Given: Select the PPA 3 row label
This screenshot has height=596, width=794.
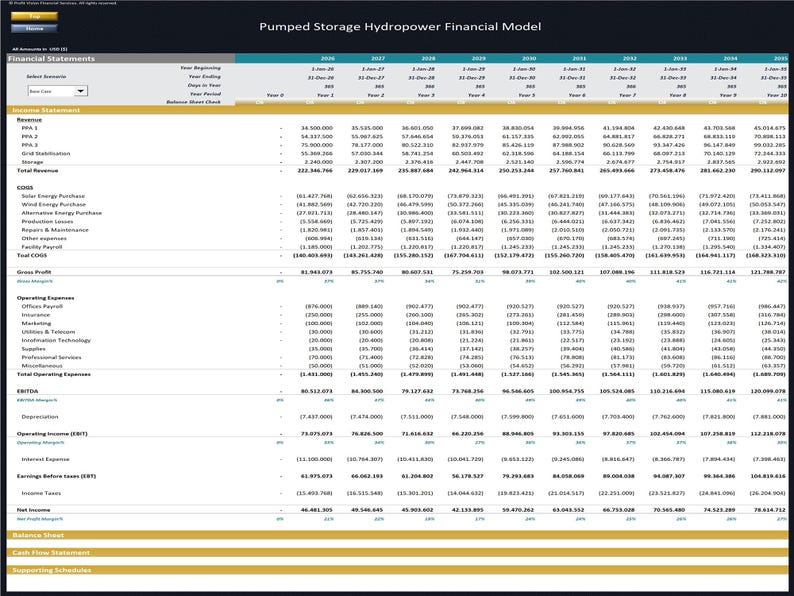Looking at the screenshot, I should tap(29, 145).
